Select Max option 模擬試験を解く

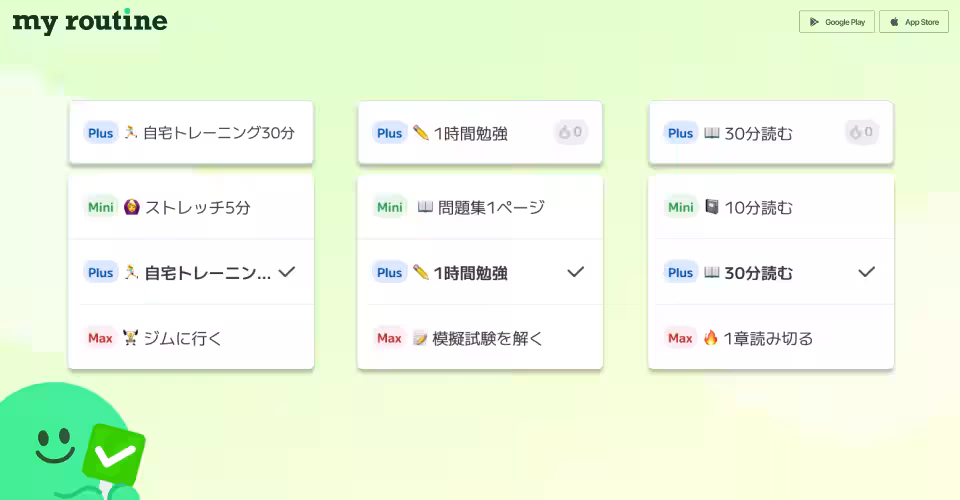coord(480,337)
